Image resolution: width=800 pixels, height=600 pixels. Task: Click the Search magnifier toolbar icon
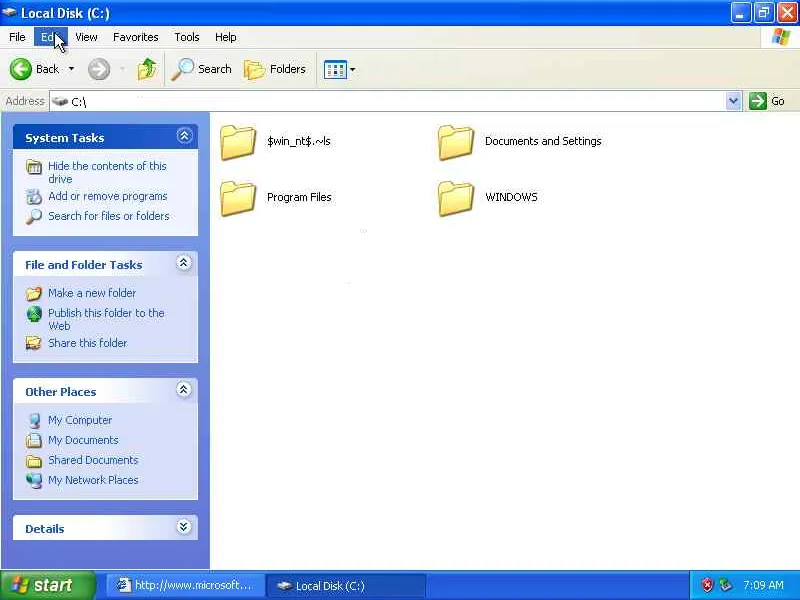tap(182, 69)
